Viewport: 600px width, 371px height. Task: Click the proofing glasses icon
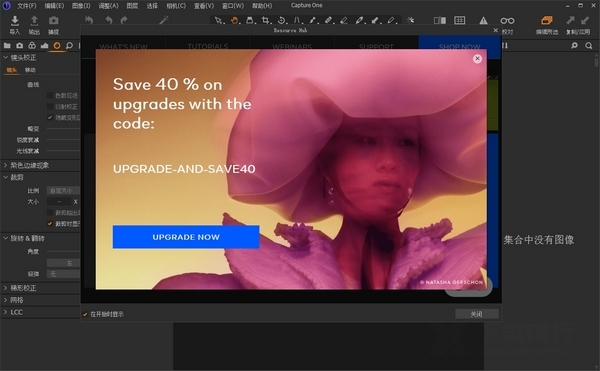coord(507,21)
